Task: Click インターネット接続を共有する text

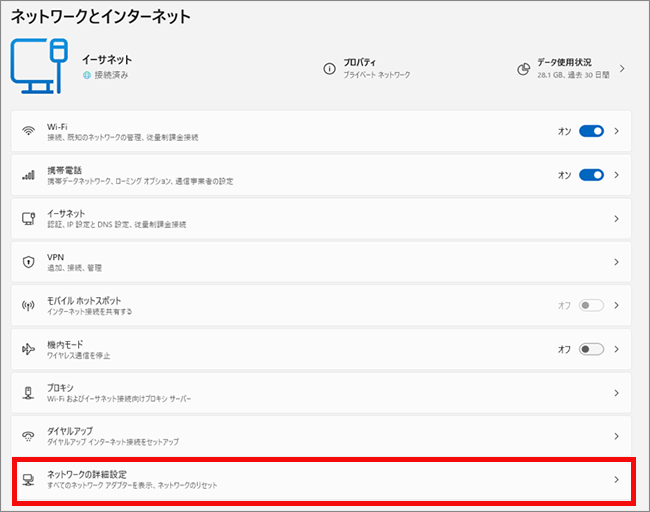Action: click(90, 311)
